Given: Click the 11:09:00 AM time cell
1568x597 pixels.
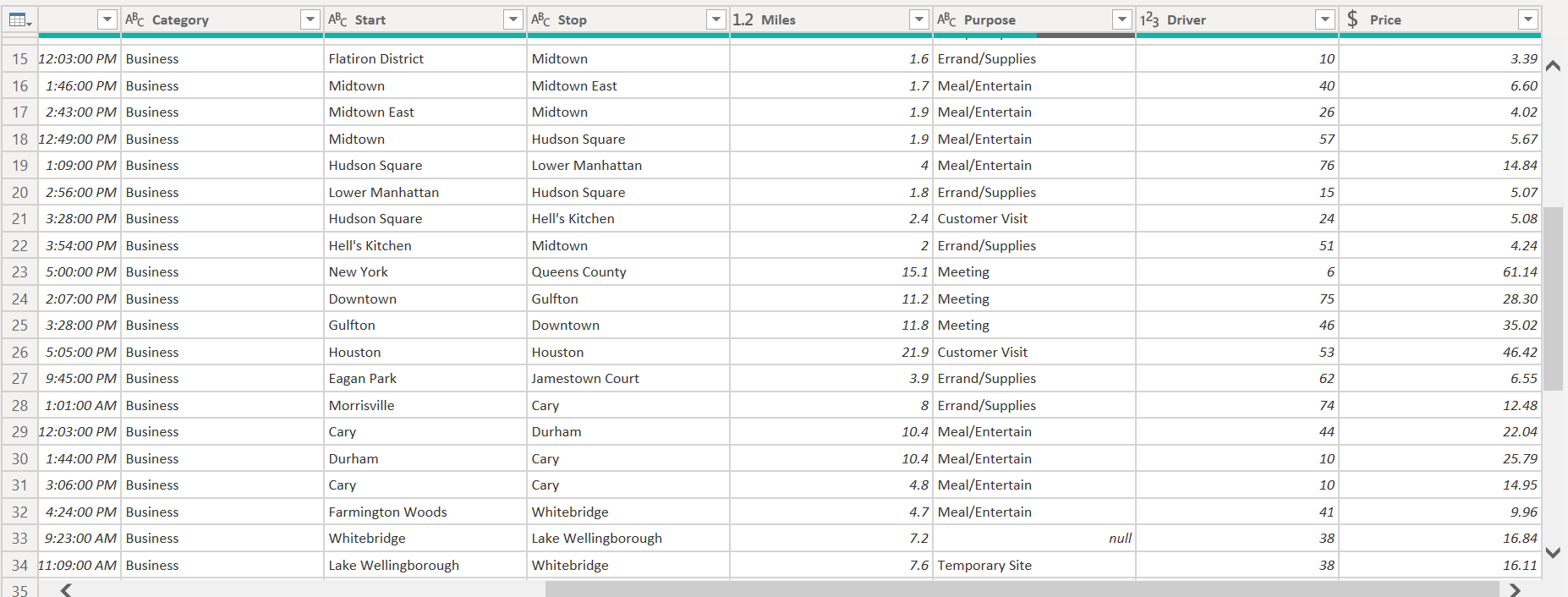Looking at the screenshot, I should 79,565.
